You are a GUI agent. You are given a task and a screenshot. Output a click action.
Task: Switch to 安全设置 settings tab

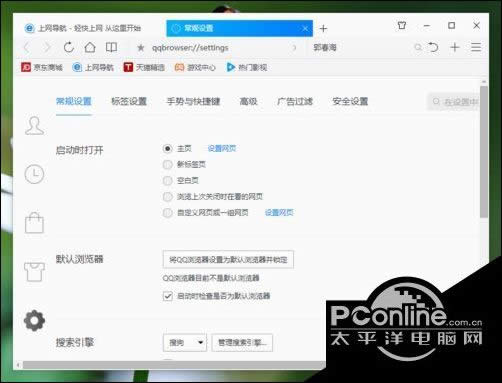[x=350, y=101]
